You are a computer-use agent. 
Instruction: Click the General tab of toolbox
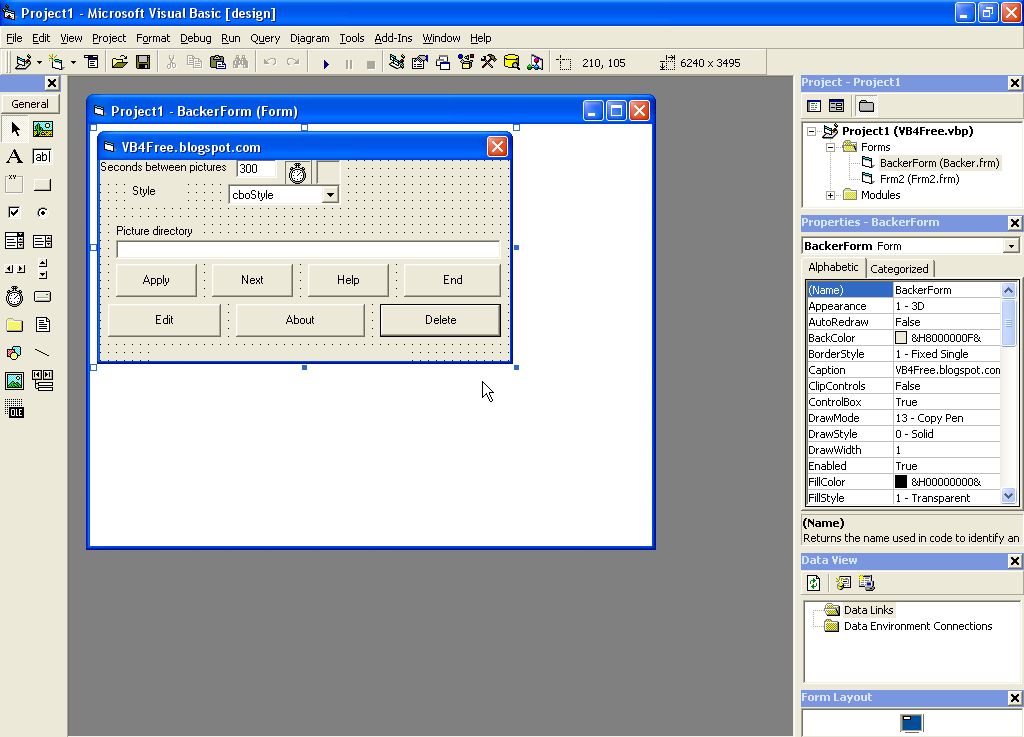[30, 104]
